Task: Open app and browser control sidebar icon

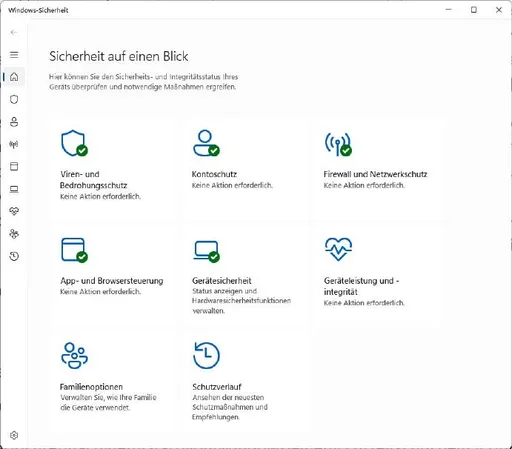Action: click(x=14, y=166)
